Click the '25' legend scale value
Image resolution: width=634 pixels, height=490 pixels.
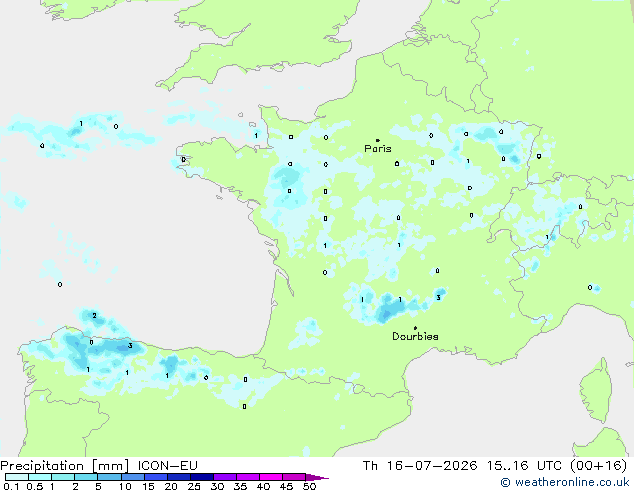pyautogui.click(x=194, y=486)
